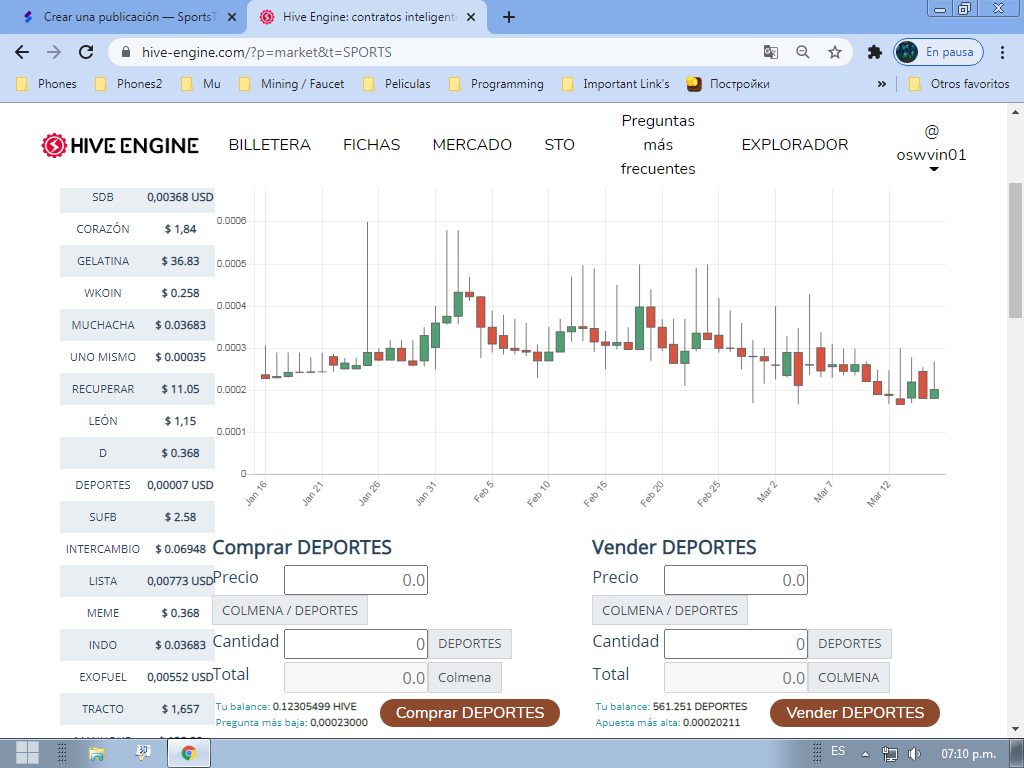Open the STO menu item

pyautogui.click(x=560, y=145)
